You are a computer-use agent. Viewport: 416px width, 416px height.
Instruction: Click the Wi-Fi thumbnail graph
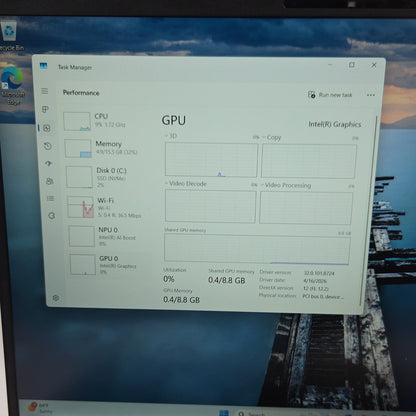81,207
